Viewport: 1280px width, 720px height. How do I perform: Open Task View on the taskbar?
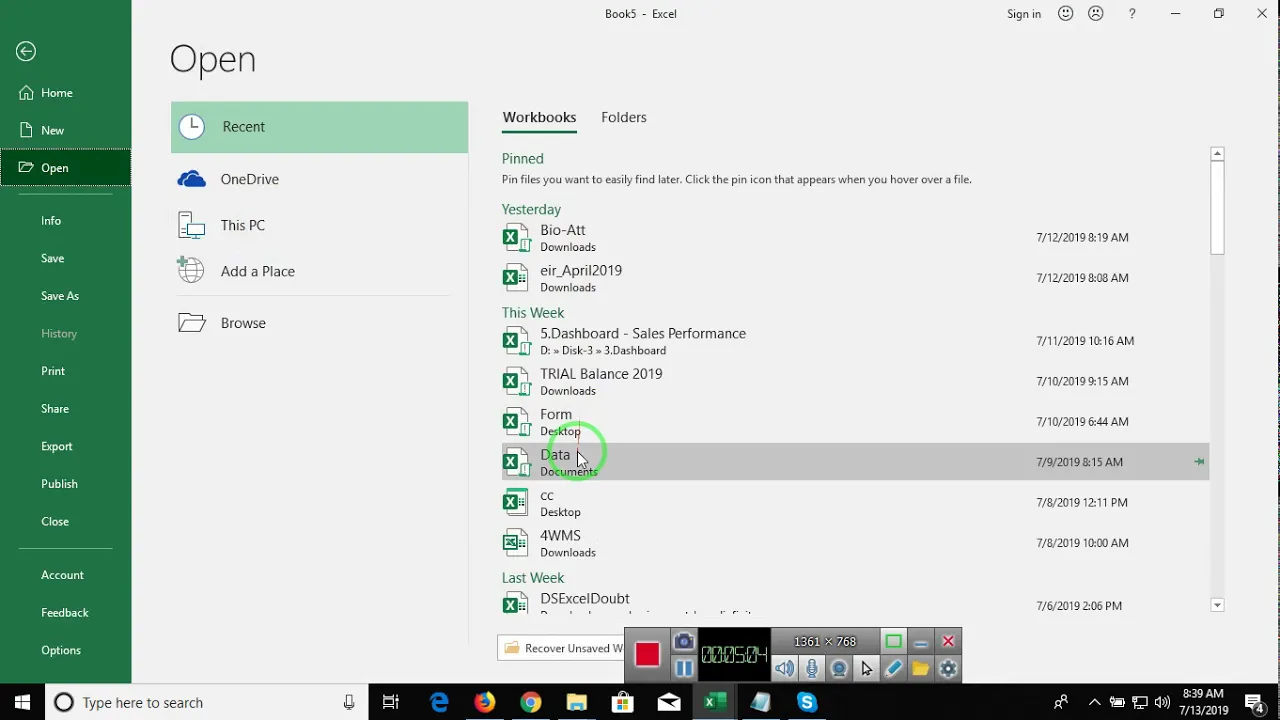391,702
